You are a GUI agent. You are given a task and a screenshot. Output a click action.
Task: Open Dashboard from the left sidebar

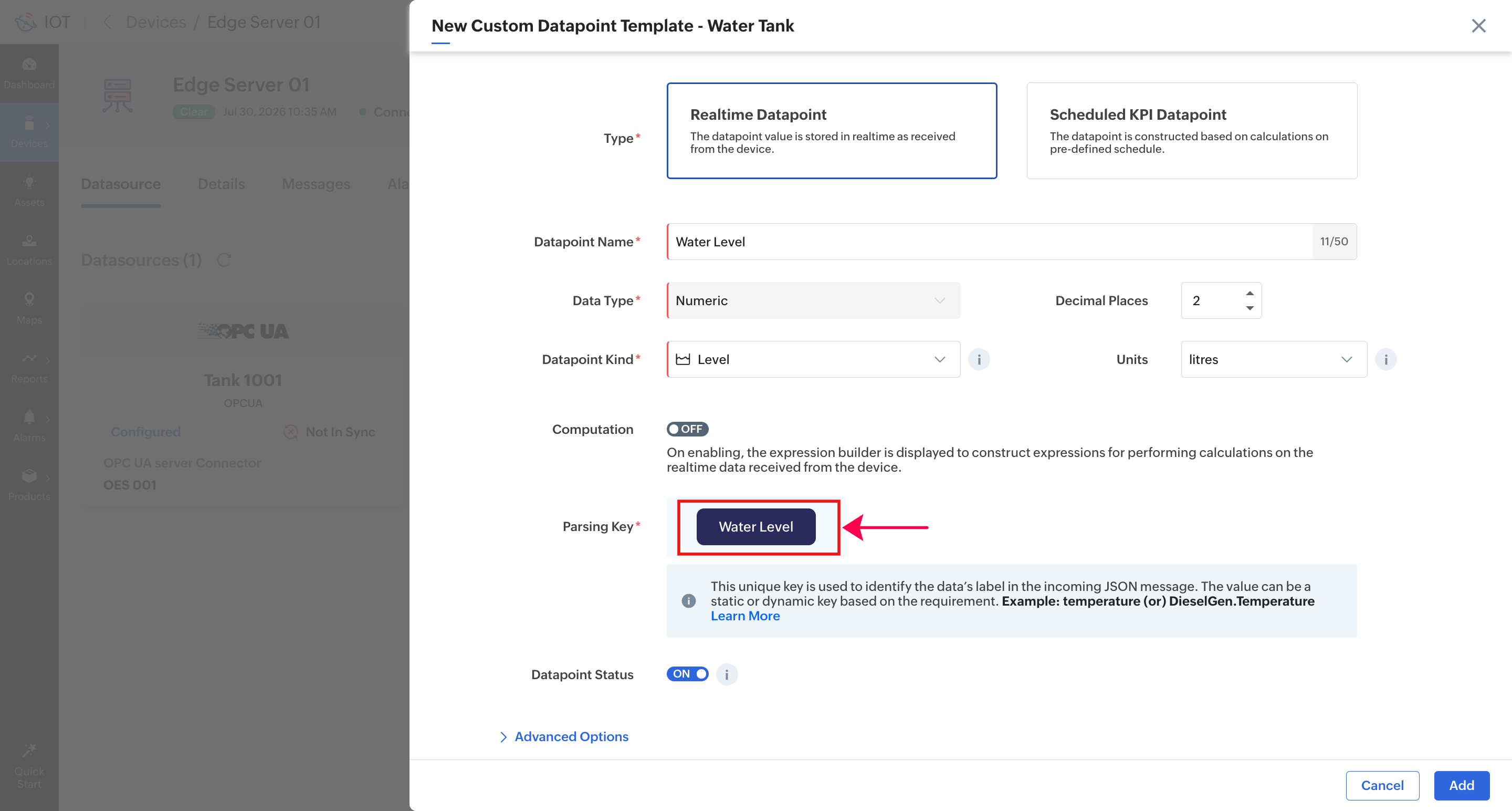29,74
